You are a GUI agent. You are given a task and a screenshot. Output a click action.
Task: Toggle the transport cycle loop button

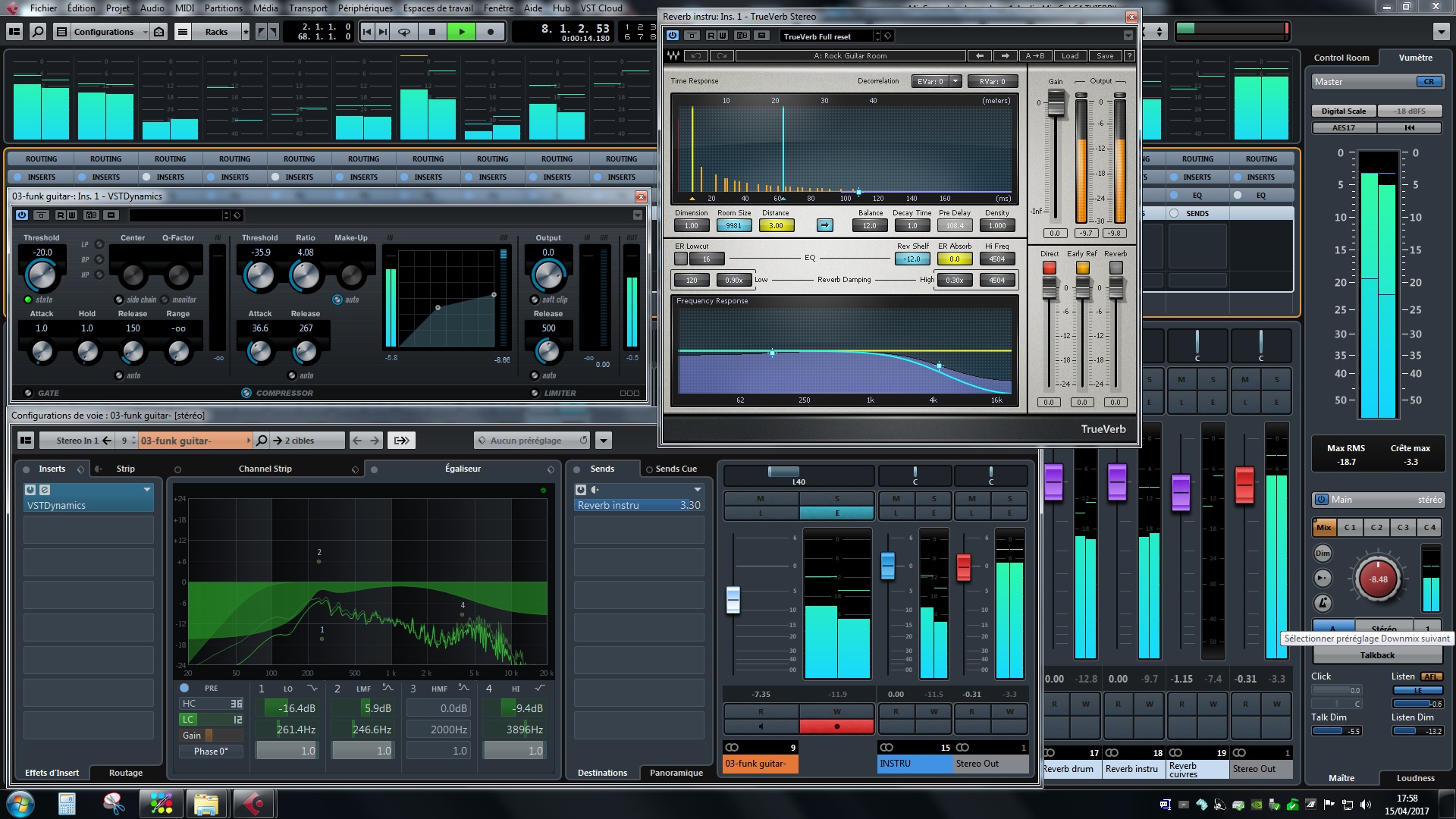point(404,32)
